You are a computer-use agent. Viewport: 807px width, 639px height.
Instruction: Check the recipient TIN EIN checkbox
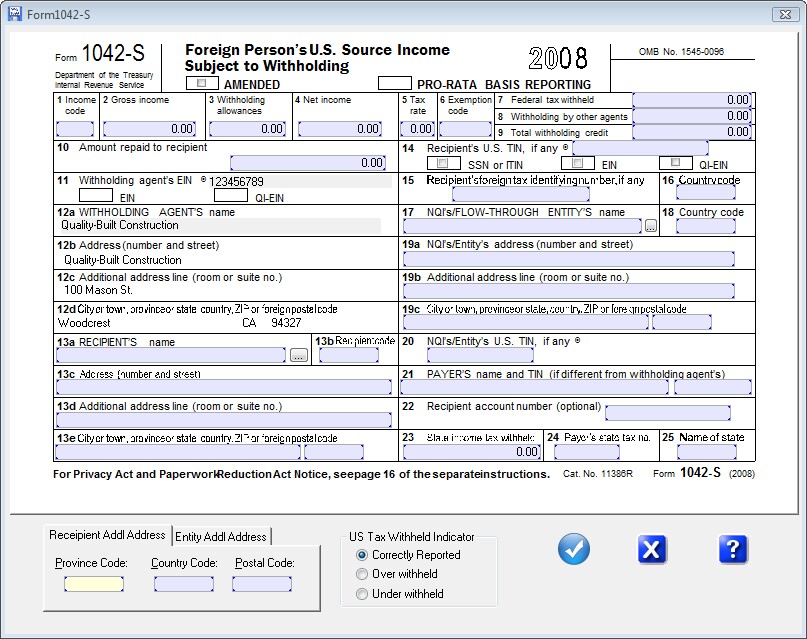coord(577,164)
